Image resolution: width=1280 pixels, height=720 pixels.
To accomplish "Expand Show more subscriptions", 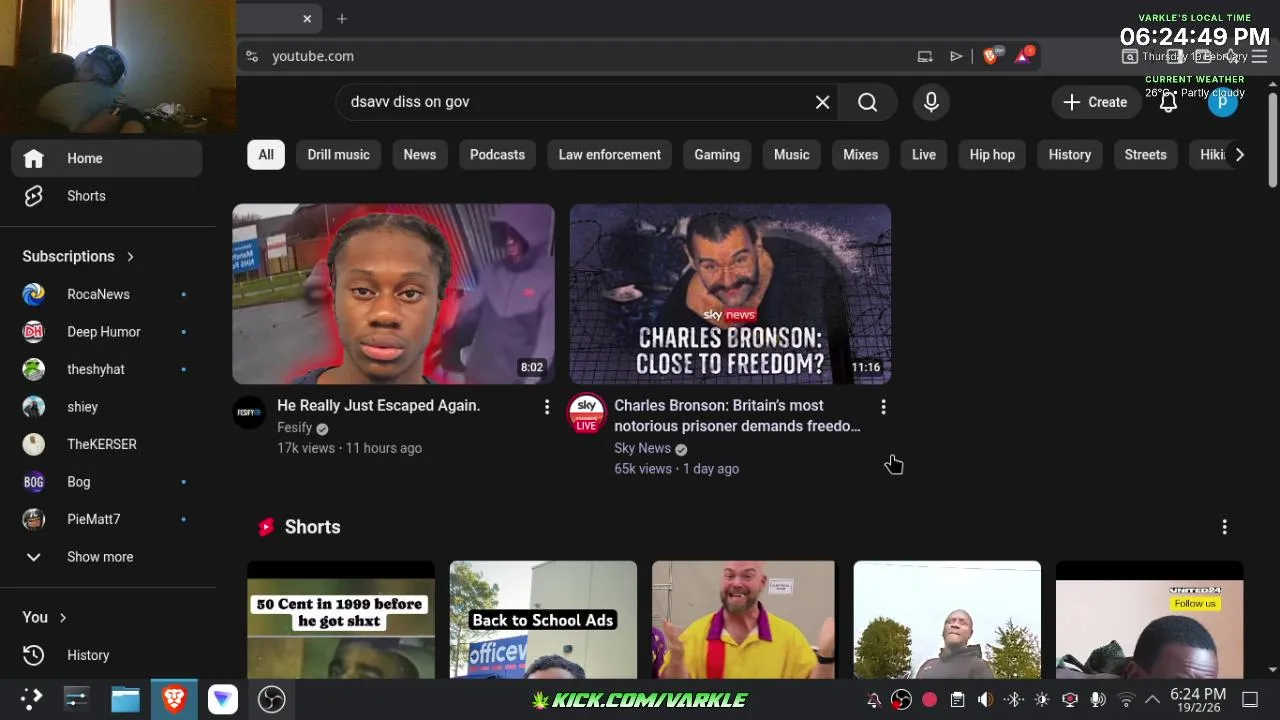I will (107, 557).
